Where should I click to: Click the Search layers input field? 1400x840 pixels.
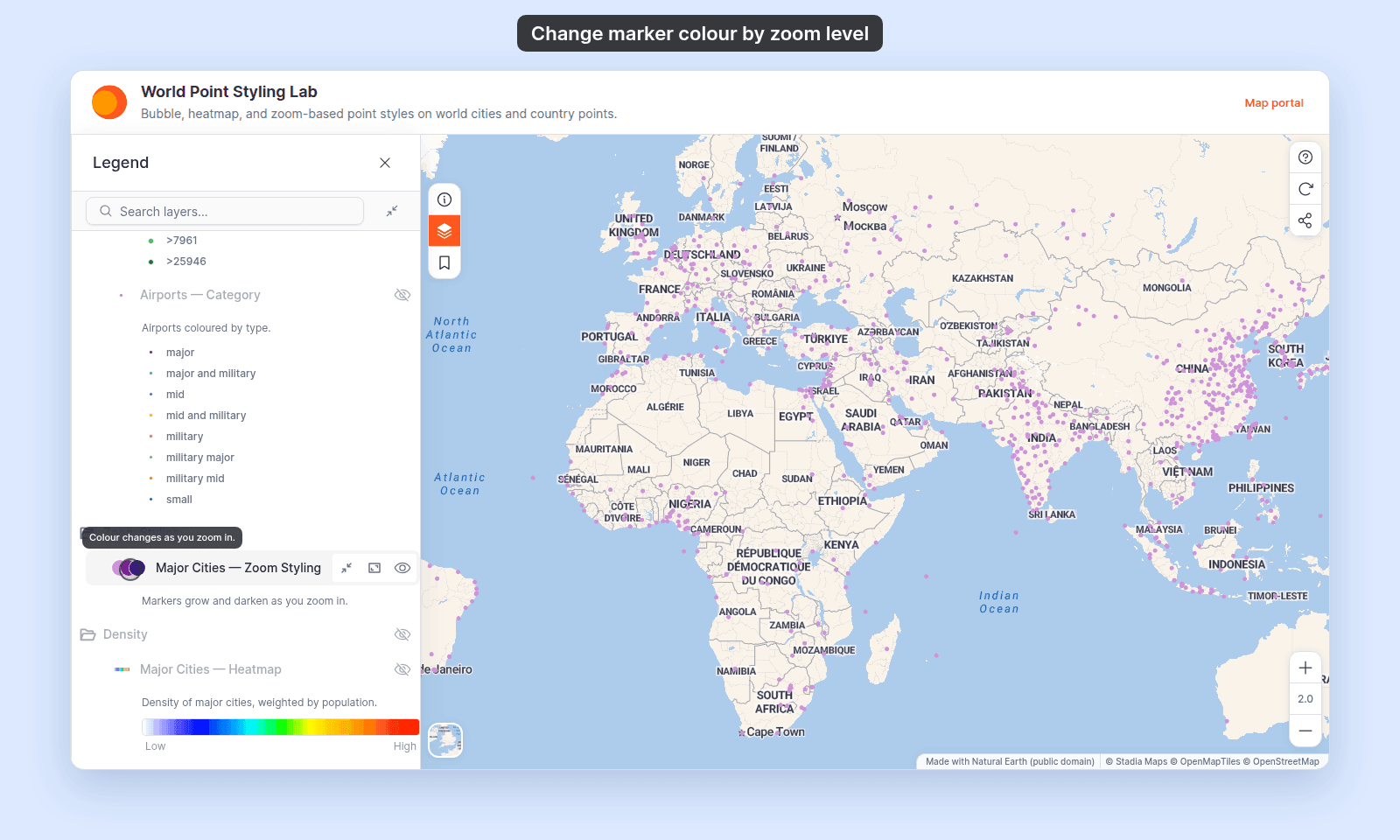point(225,211)
